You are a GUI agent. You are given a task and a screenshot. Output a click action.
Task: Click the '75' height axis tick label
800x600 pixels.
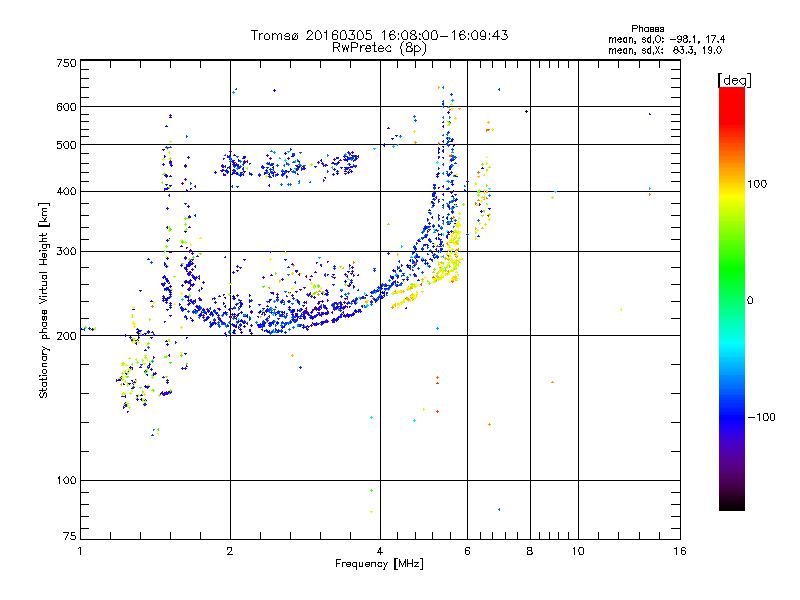coord(70,536)
